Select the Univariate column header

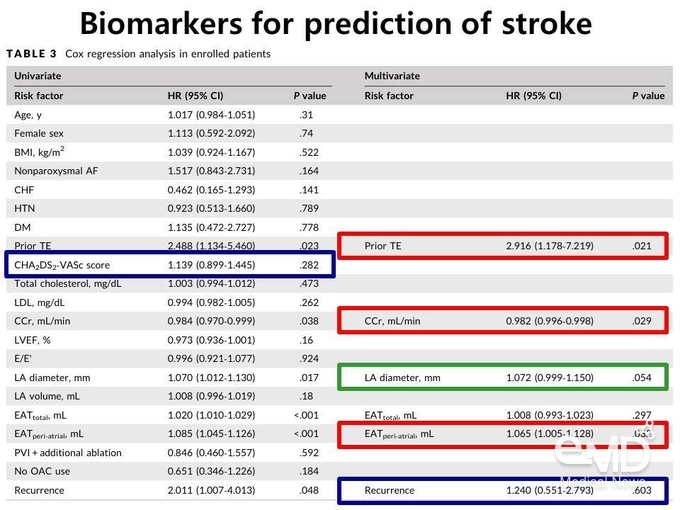tap(38, 76)
